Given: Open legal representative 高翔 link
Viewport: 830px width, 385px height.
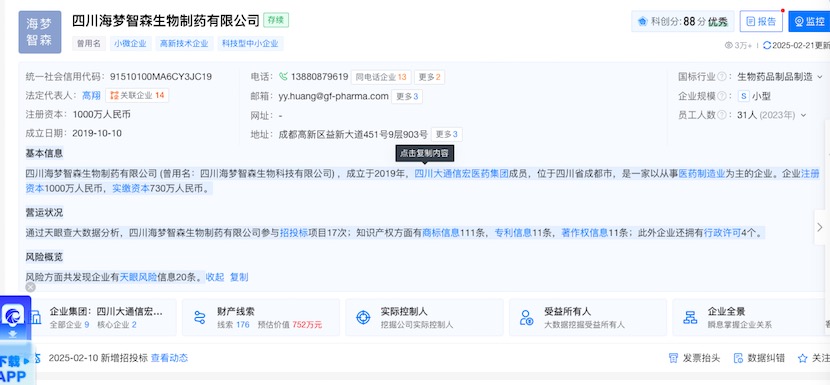Looking at the screenshot, I should 91,95.
